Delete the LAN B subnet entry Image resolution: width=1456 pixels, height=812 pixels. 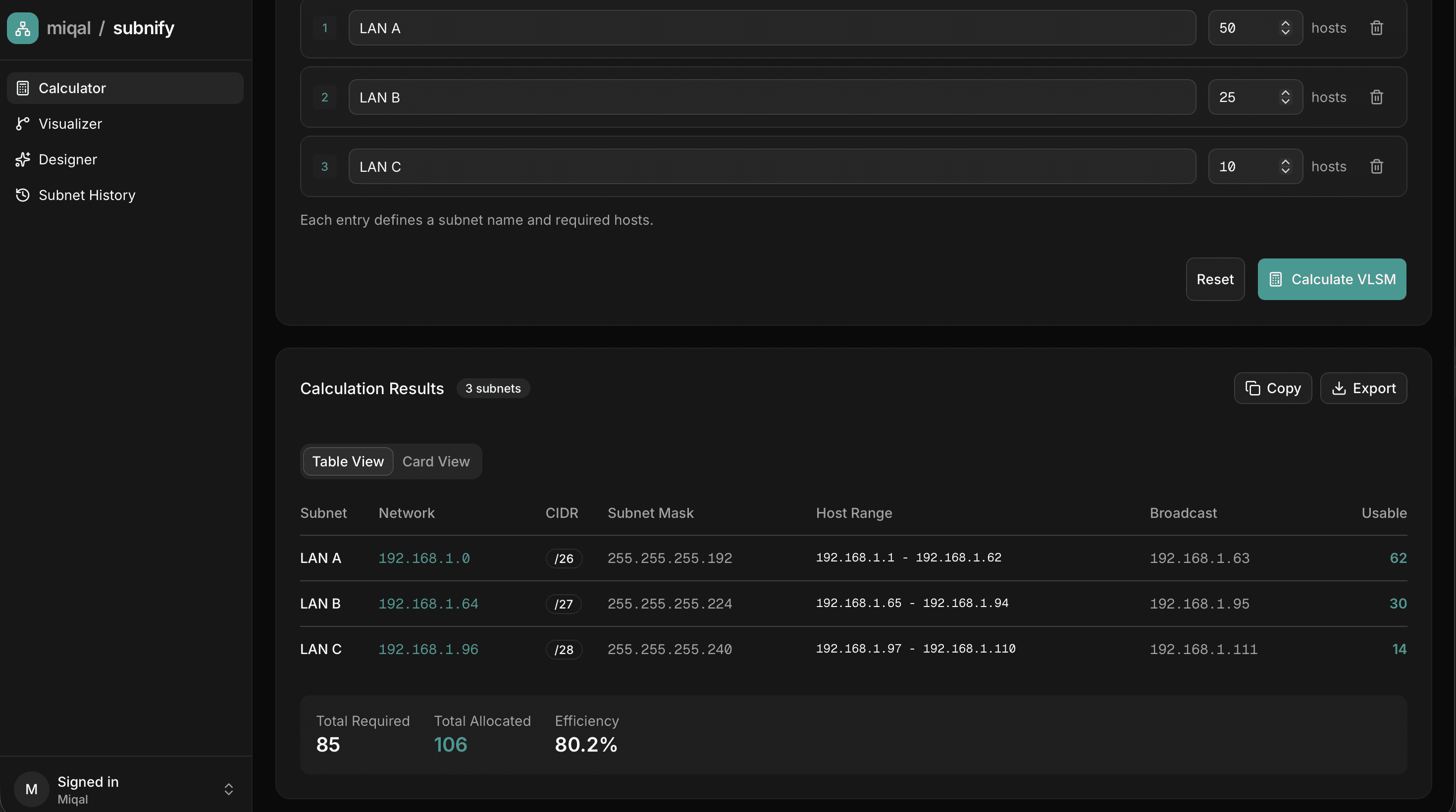1376,97
